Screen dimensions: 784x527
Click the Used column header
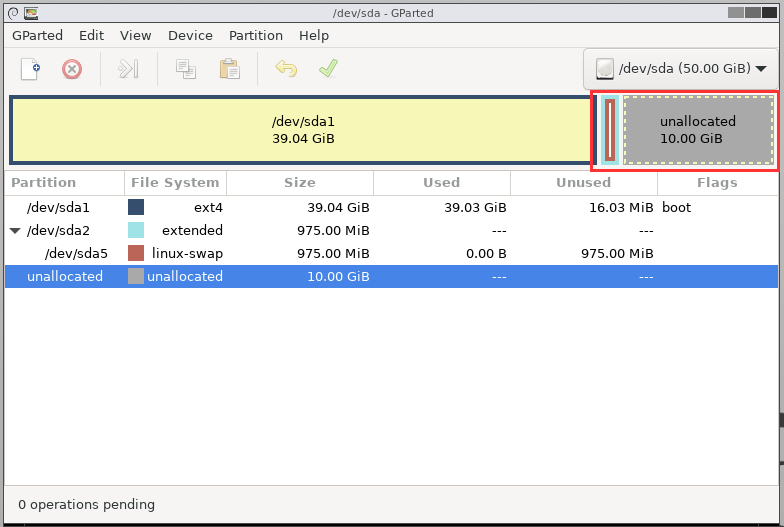(x=442, y=182)
